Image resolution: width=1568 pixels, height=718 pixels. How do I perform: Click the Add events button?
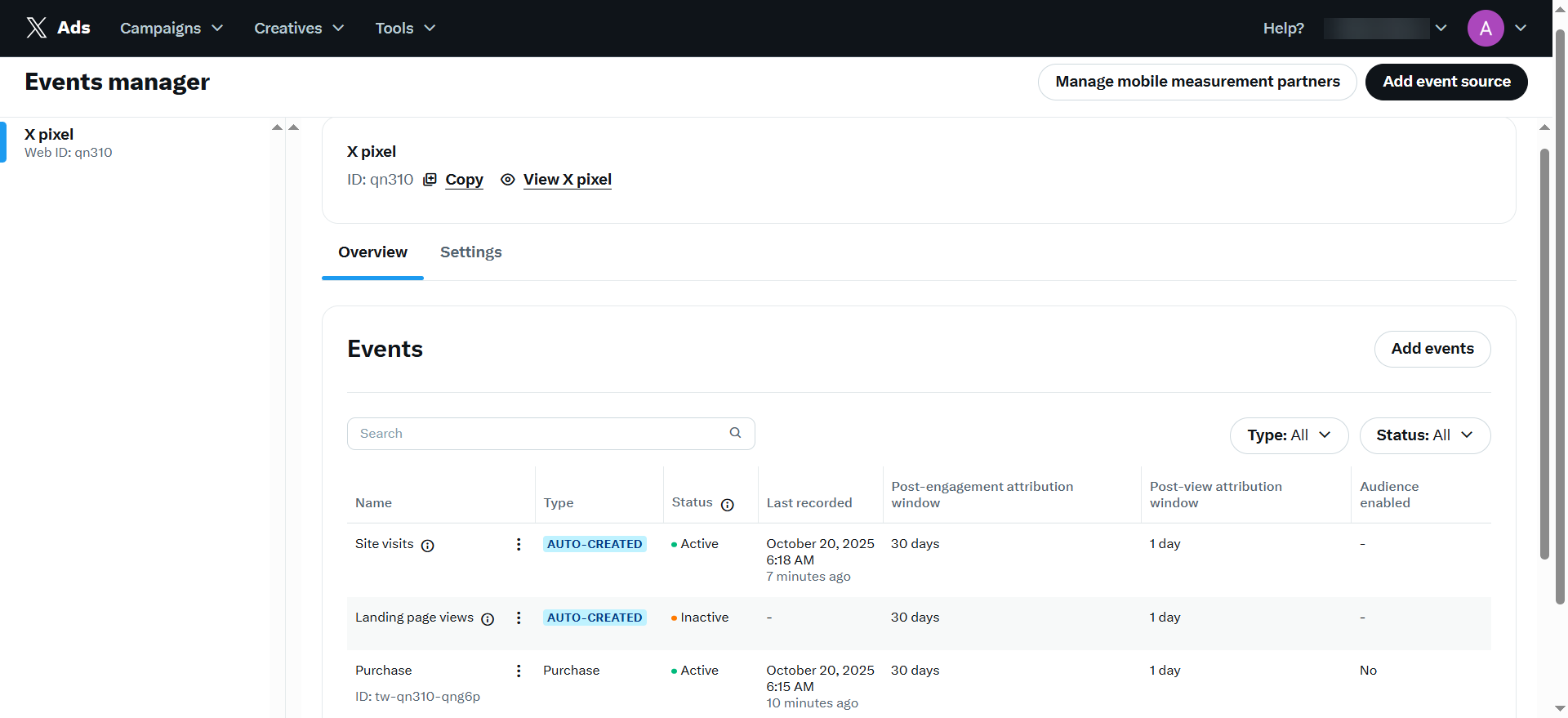tap(1432, 349)
